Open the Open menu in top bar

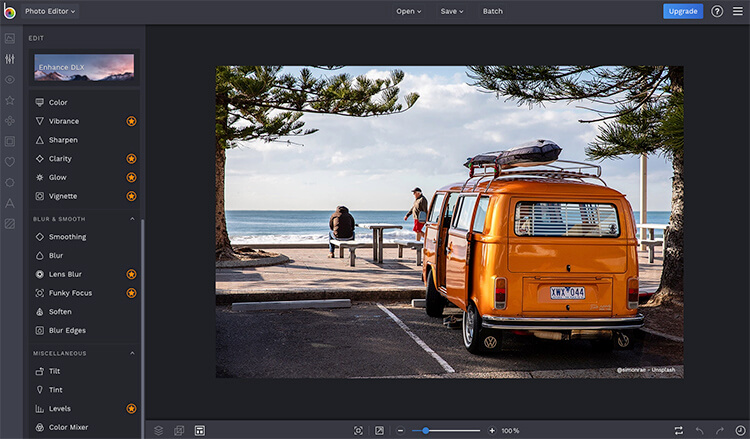coord(408,11)
